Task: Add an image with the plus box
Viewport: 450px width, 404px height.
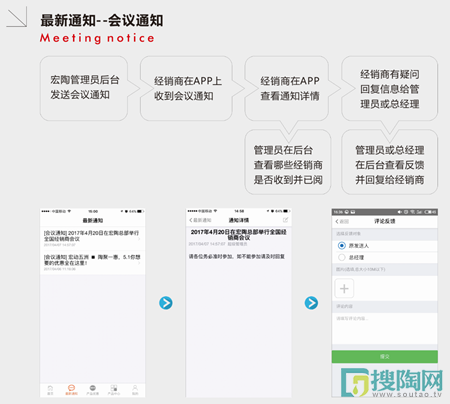Action: 344,288
